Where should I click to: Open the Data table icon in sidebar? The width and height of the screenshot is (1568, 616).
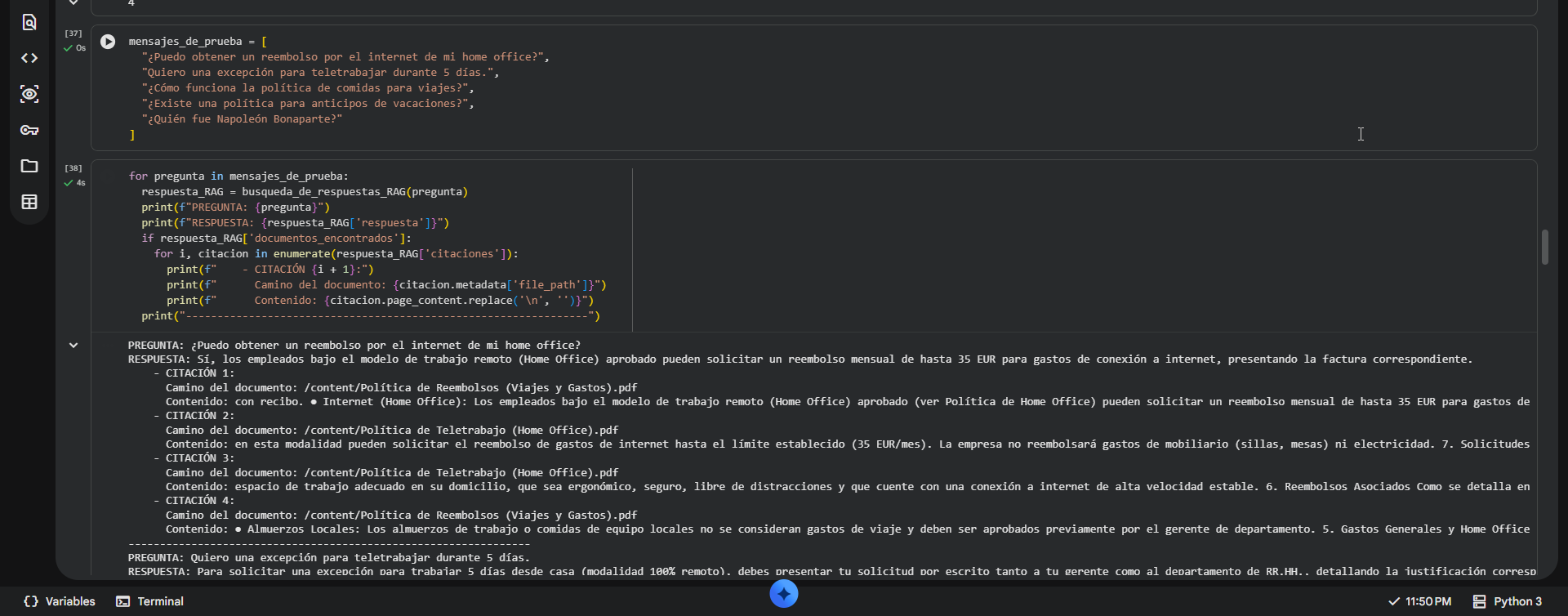(29, 202)
